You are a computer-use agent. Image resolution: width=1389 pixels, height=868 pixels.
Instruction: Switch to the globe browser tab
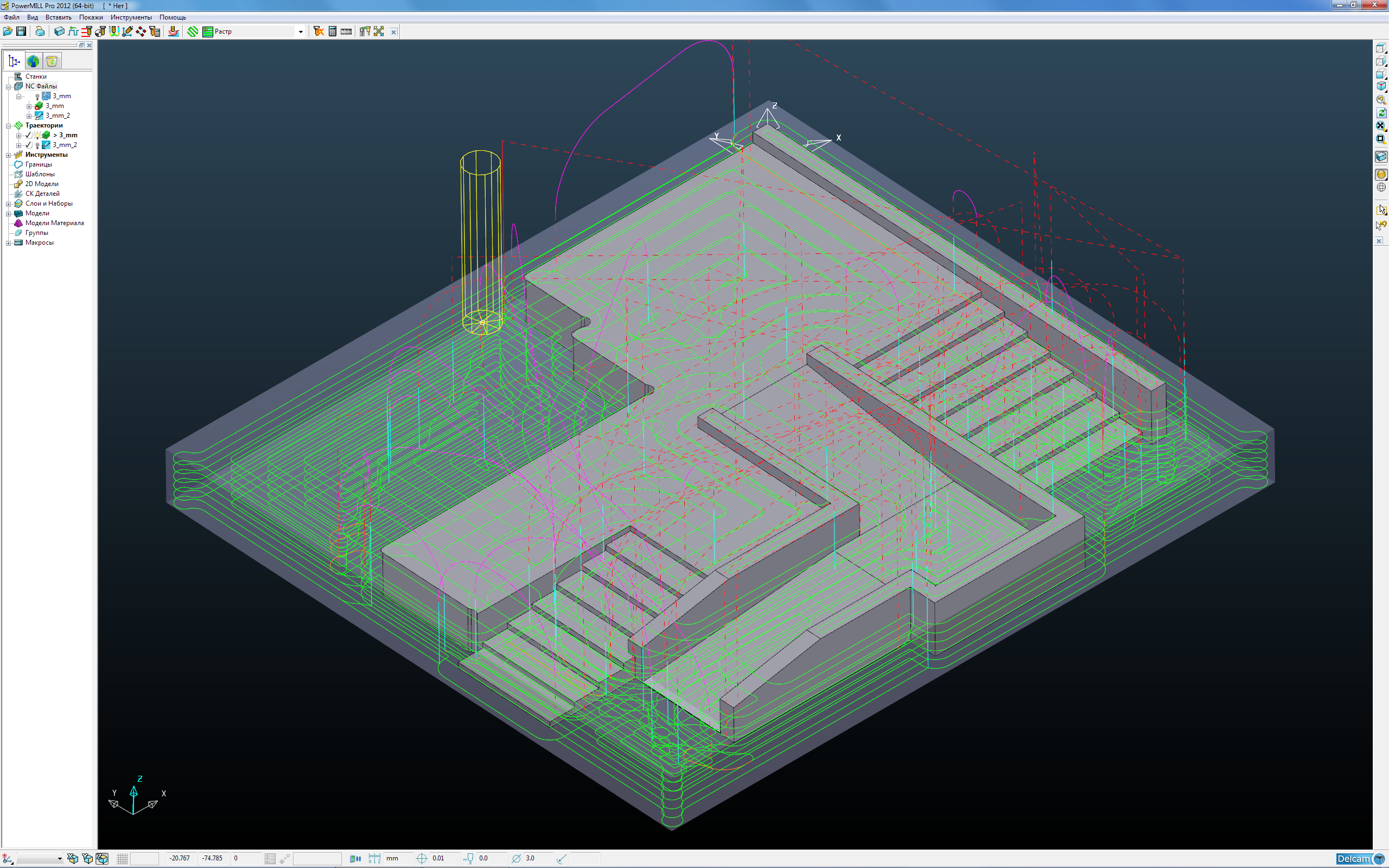[33, 61]
